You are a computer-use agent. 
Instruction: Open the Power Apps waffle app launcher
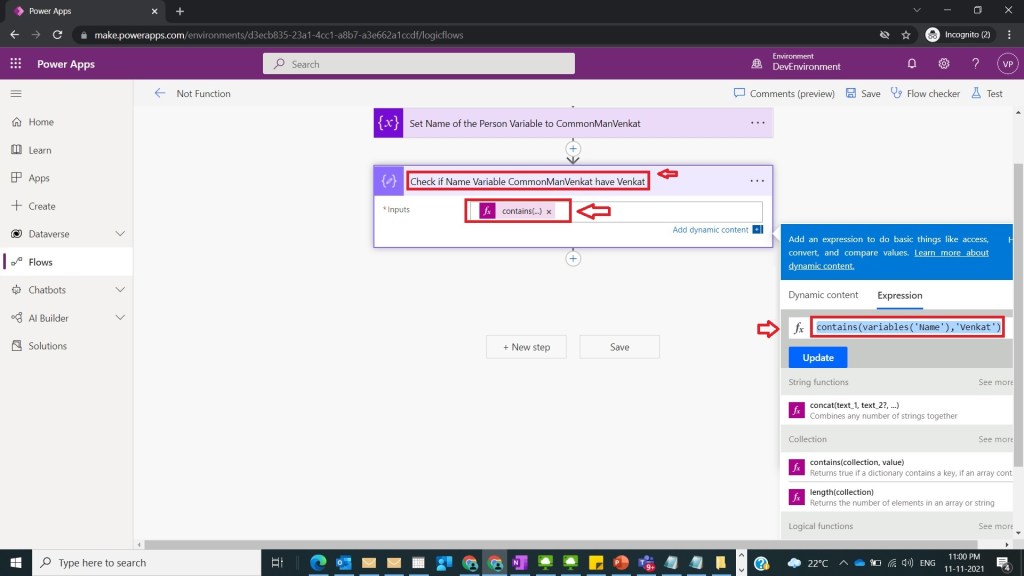click(16, 64)
